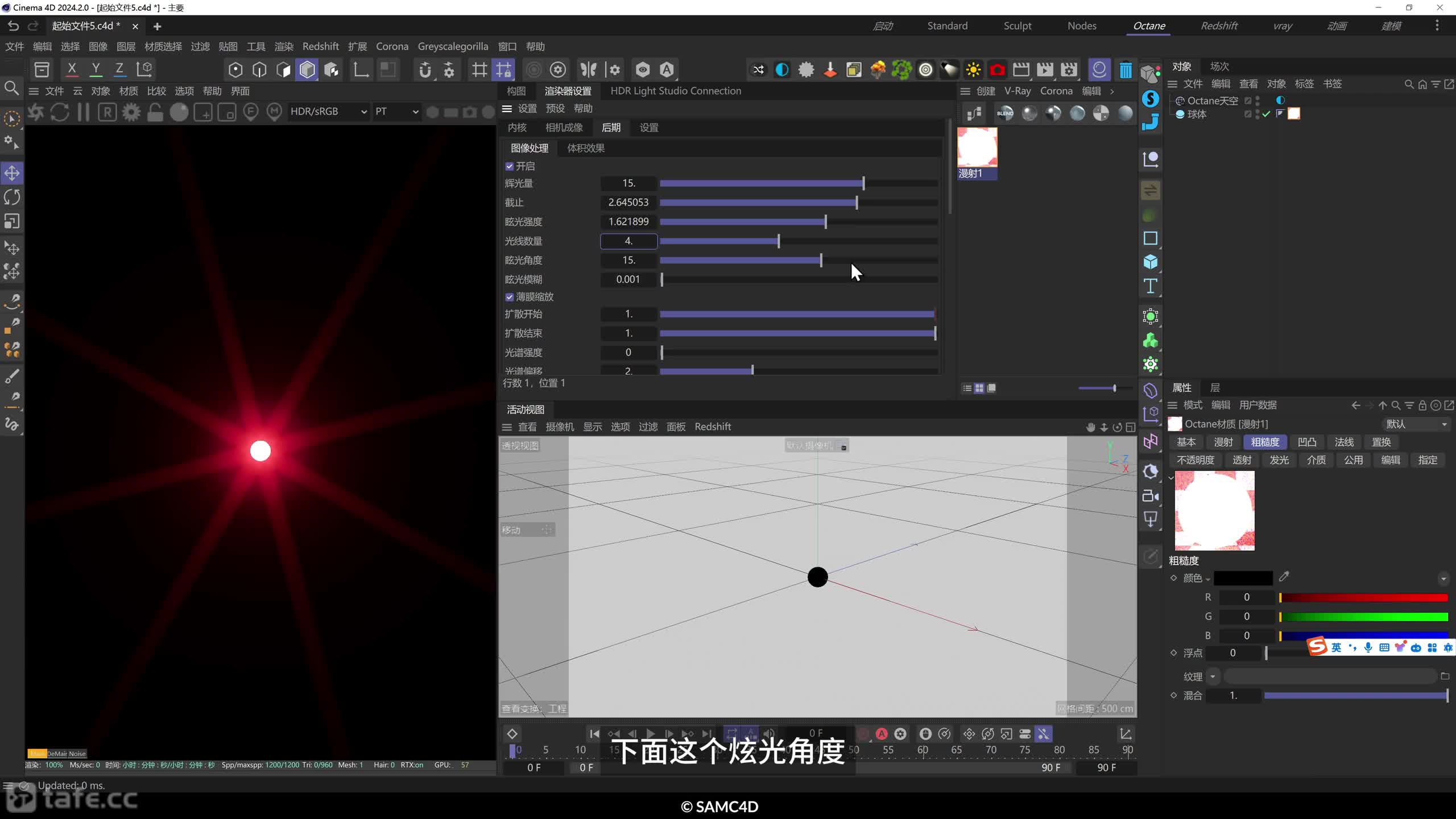This screenshot has height=819, width=1456.
Task: Click the Y axis lock icon
Action: click(x=96, y=69)
